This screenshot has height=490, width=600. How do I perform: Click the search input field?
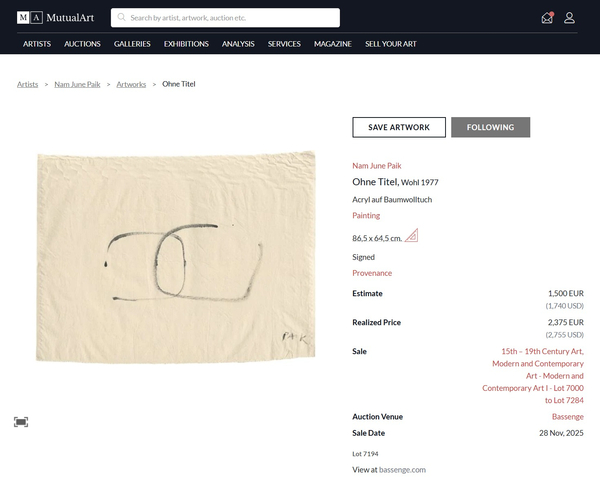coord(230,18)
